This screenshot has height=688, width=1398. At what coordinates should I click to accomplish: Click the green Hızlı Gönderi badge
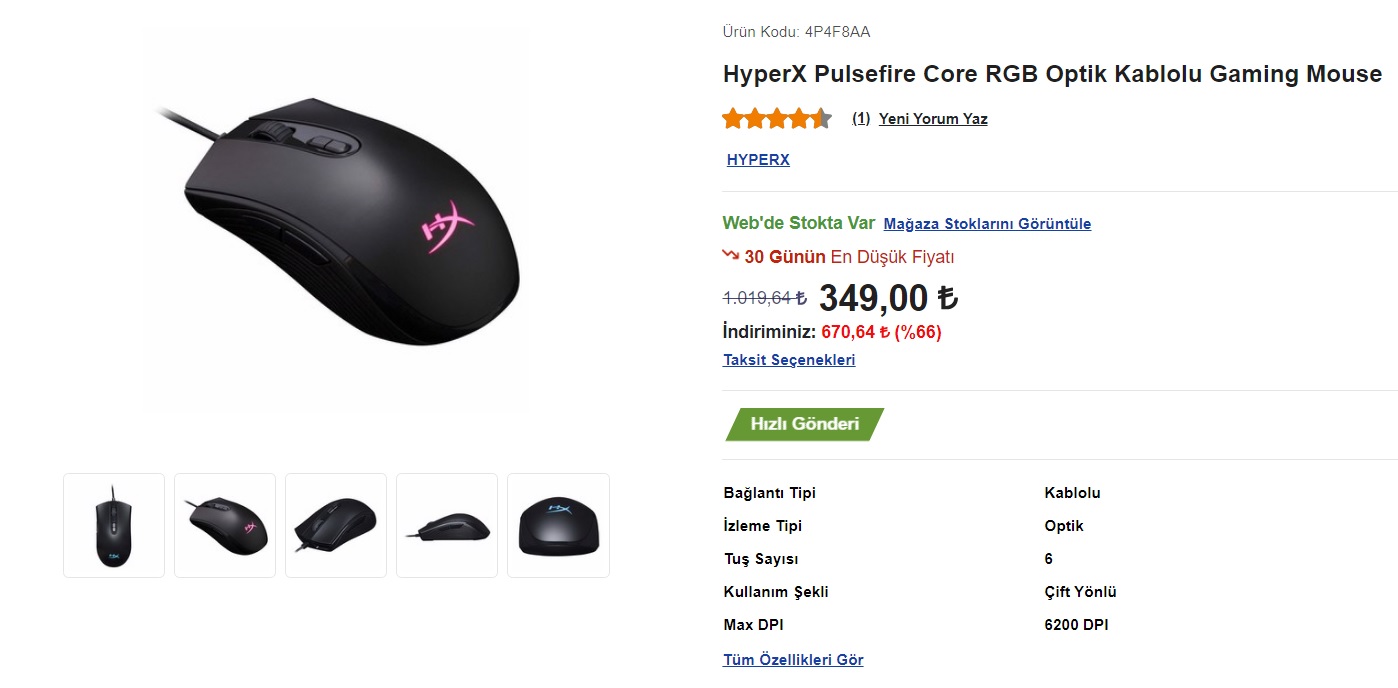click(804, 424)
